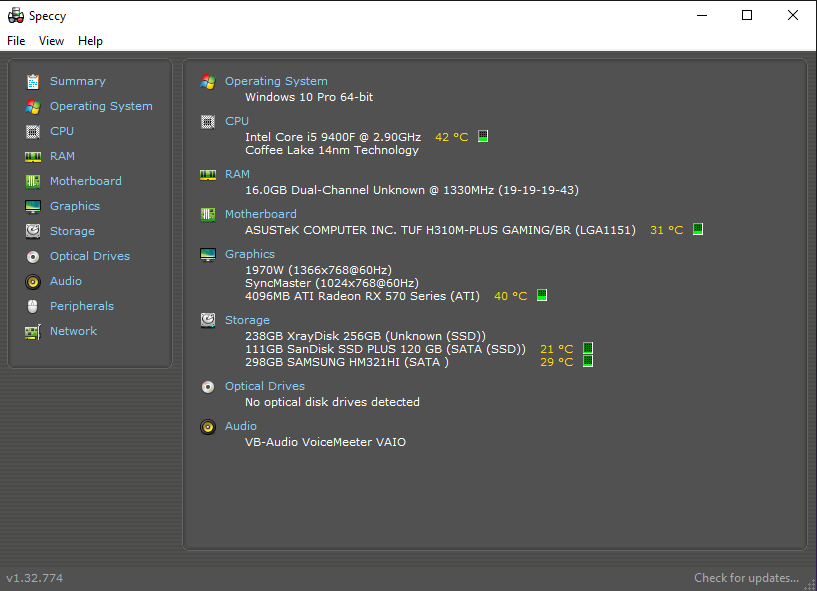Click the Audio speaker icon in sidebar
The width and height of the screenshot is (817, 591).
pyautogui.click(x=33, y=281)
